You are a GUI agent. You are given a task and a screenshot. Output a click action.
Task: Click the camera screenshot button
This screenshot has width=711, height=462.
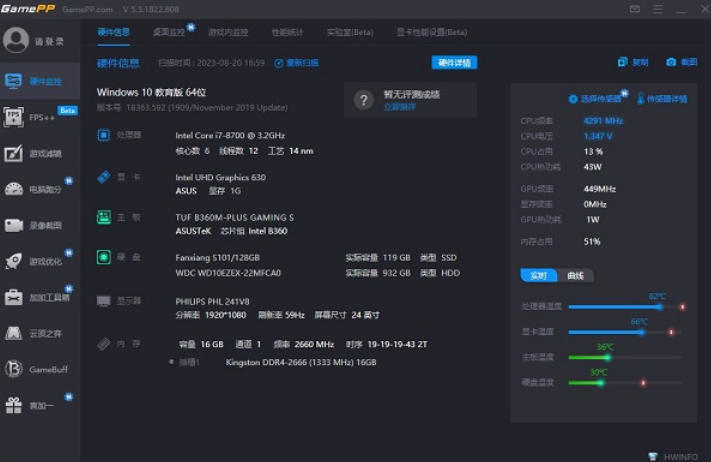tap(682, 62)
